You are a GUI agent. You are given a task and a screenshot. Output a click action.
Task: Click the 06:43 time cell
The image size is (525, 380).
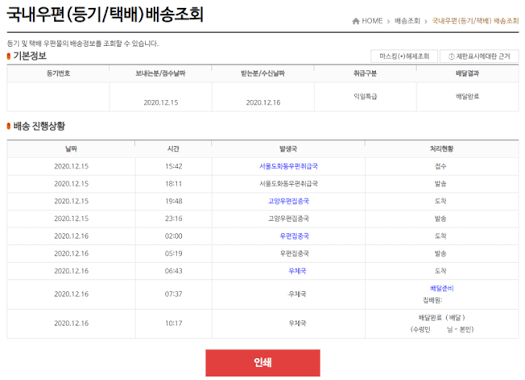[x=173, y=271]
